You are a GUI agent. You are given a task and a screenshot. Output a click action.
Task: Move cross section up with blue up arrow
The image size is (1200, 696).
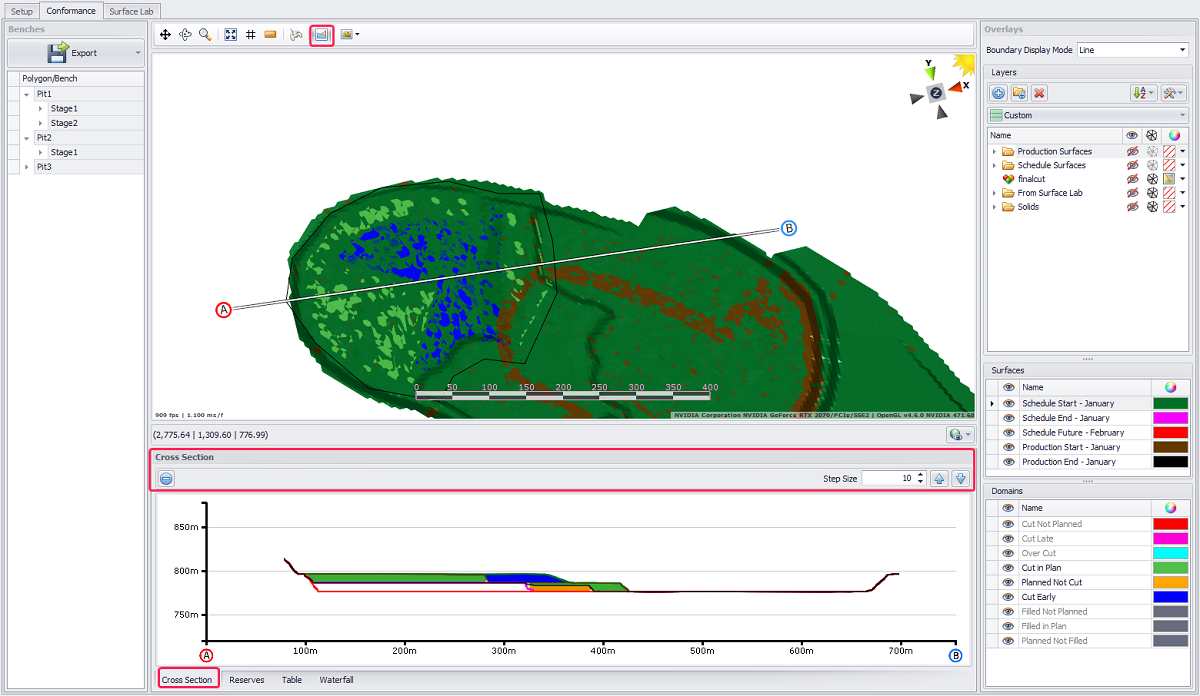coord(939,479)
